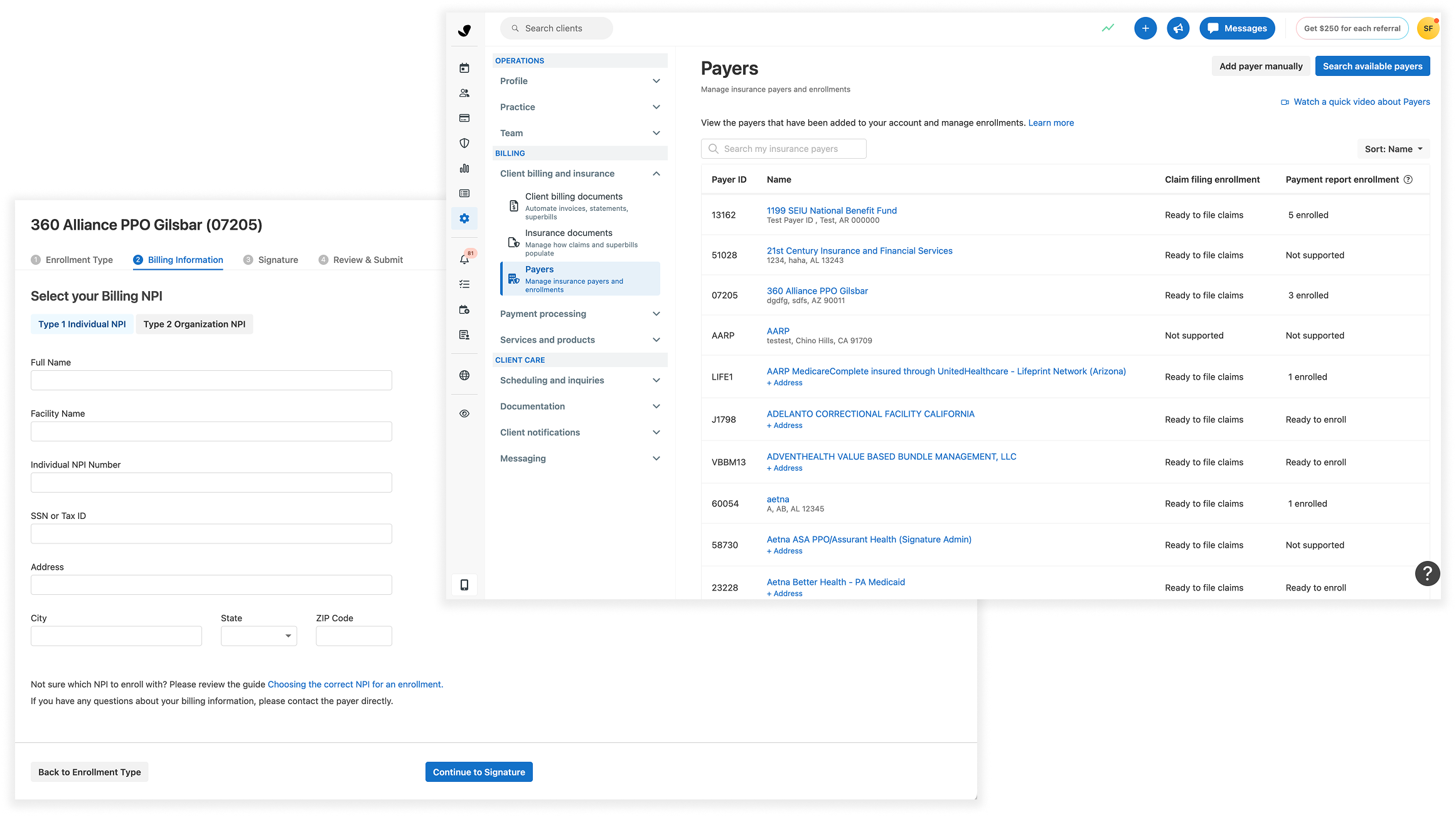Open the clients people icon
This screenshot has width=1456, height=817.
click(464, 93)
